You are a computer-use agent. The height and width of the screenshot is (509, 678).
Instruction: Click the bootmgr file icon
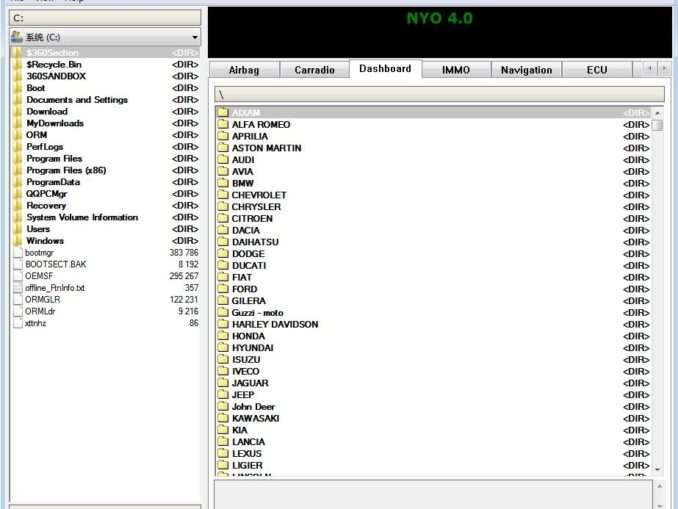coord(18,253)
